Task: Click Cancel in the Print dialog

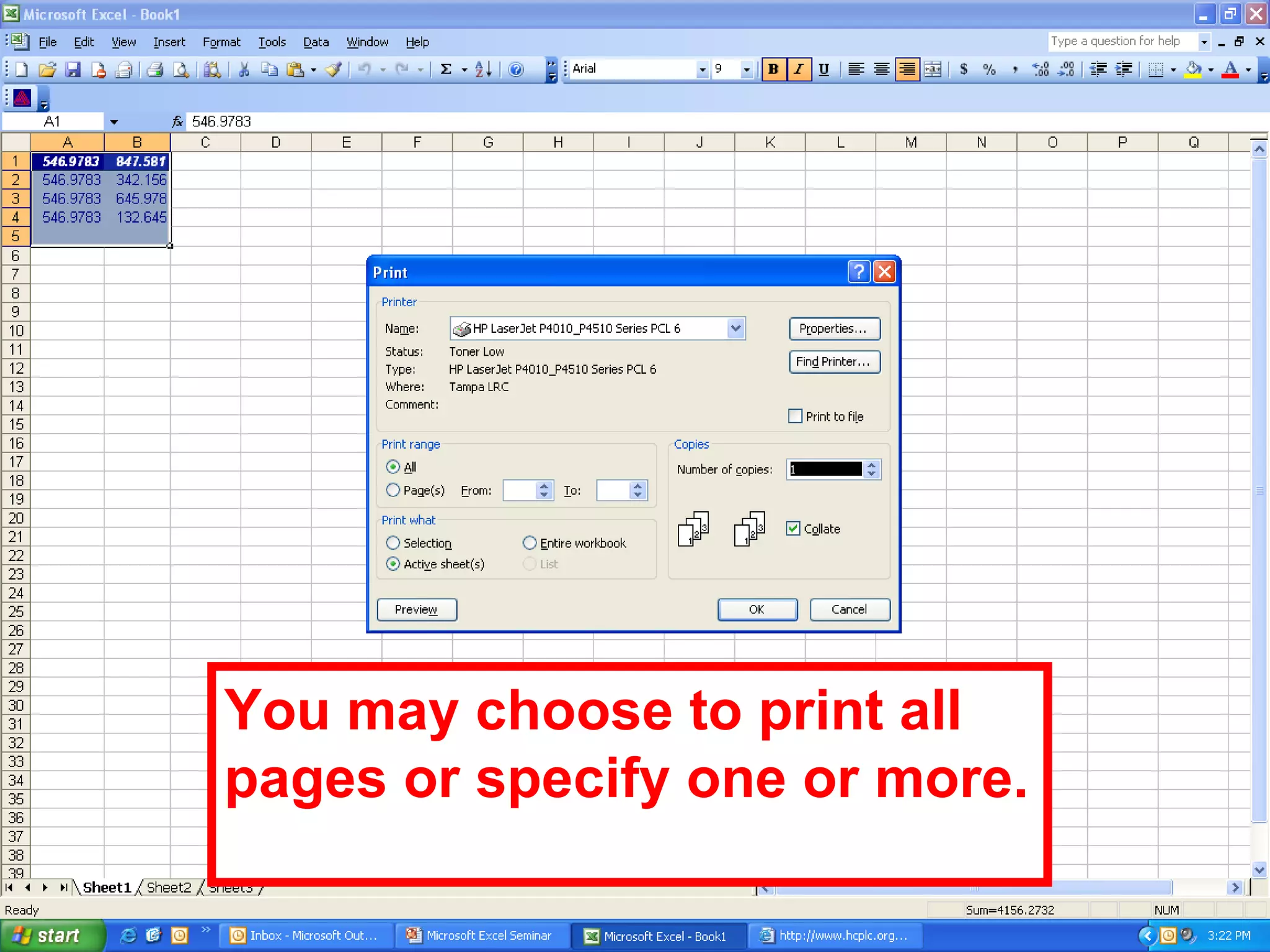Action: click(850, 609)
